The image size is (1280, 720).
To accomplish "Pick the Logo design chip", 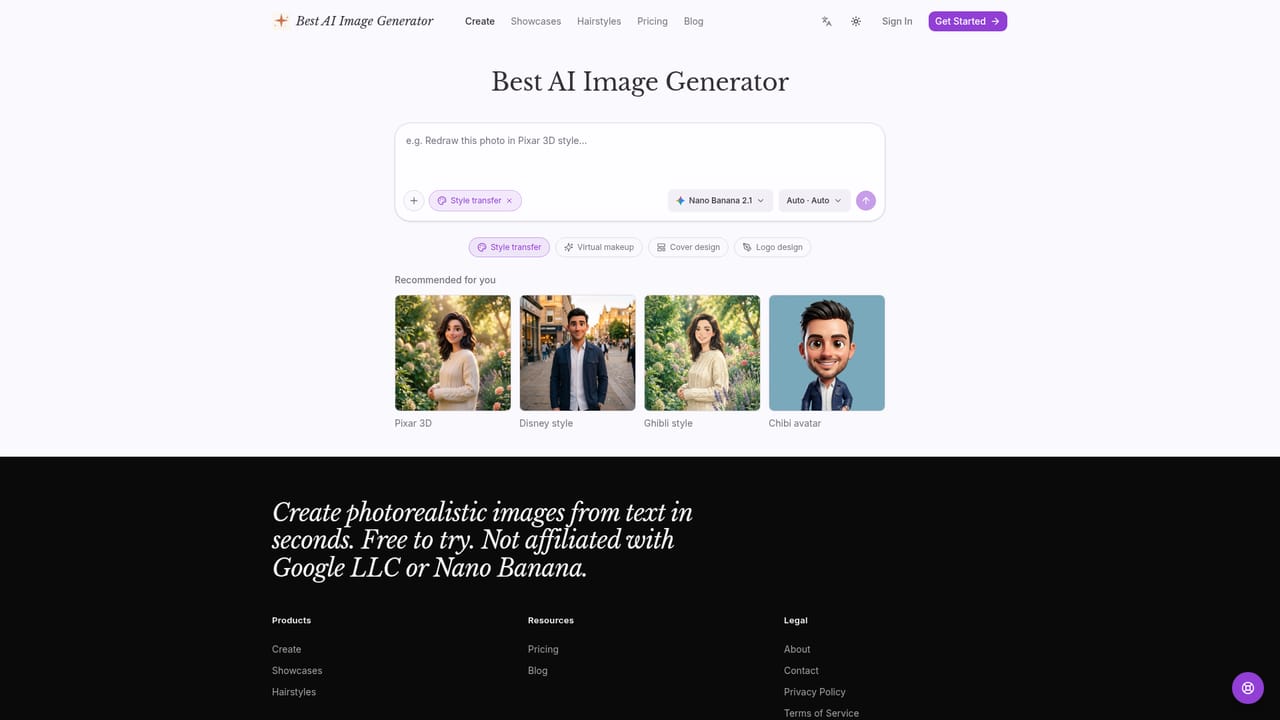I will pyautogui.click(x=772, y=247).
